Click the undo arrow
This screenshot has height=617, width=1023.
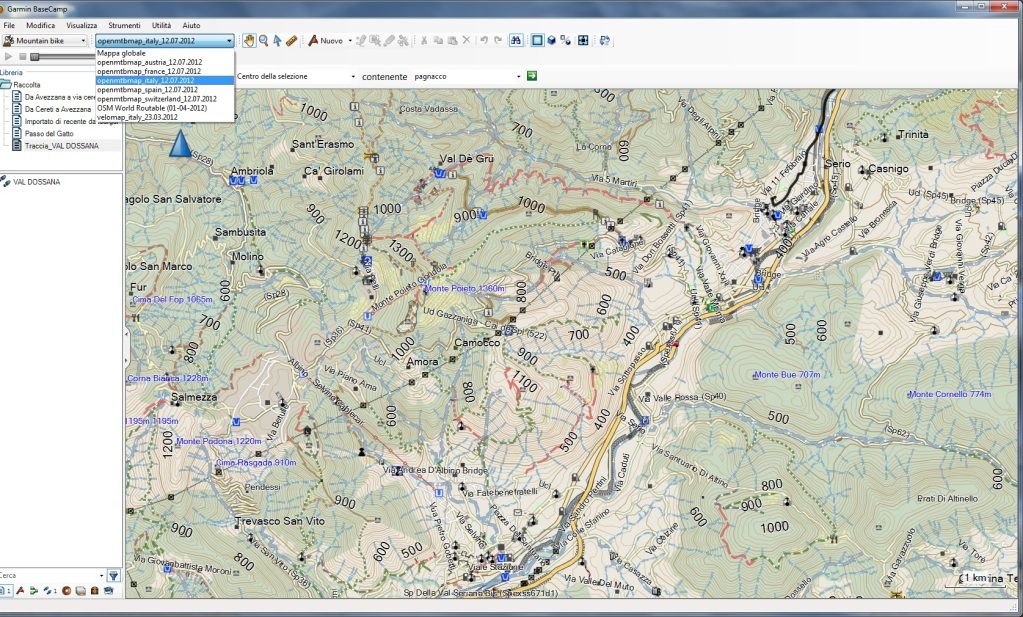pyautogui.click(x=484, y=40)
